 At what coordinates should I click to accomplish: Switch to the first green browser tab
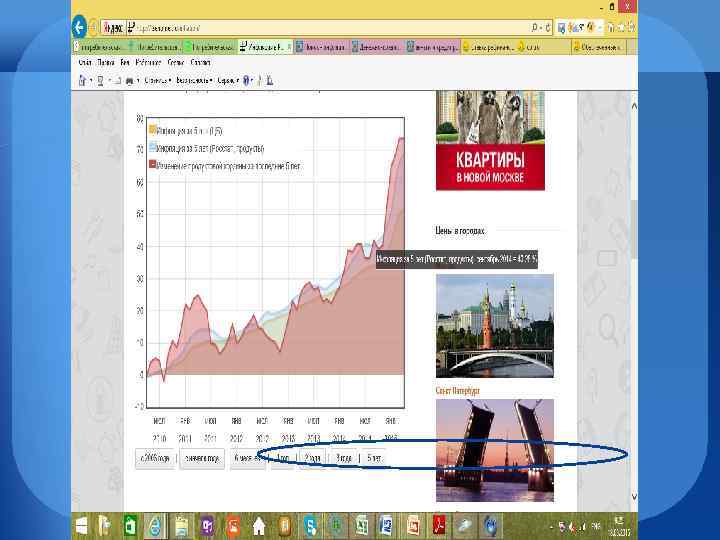[x=99, y=46]
